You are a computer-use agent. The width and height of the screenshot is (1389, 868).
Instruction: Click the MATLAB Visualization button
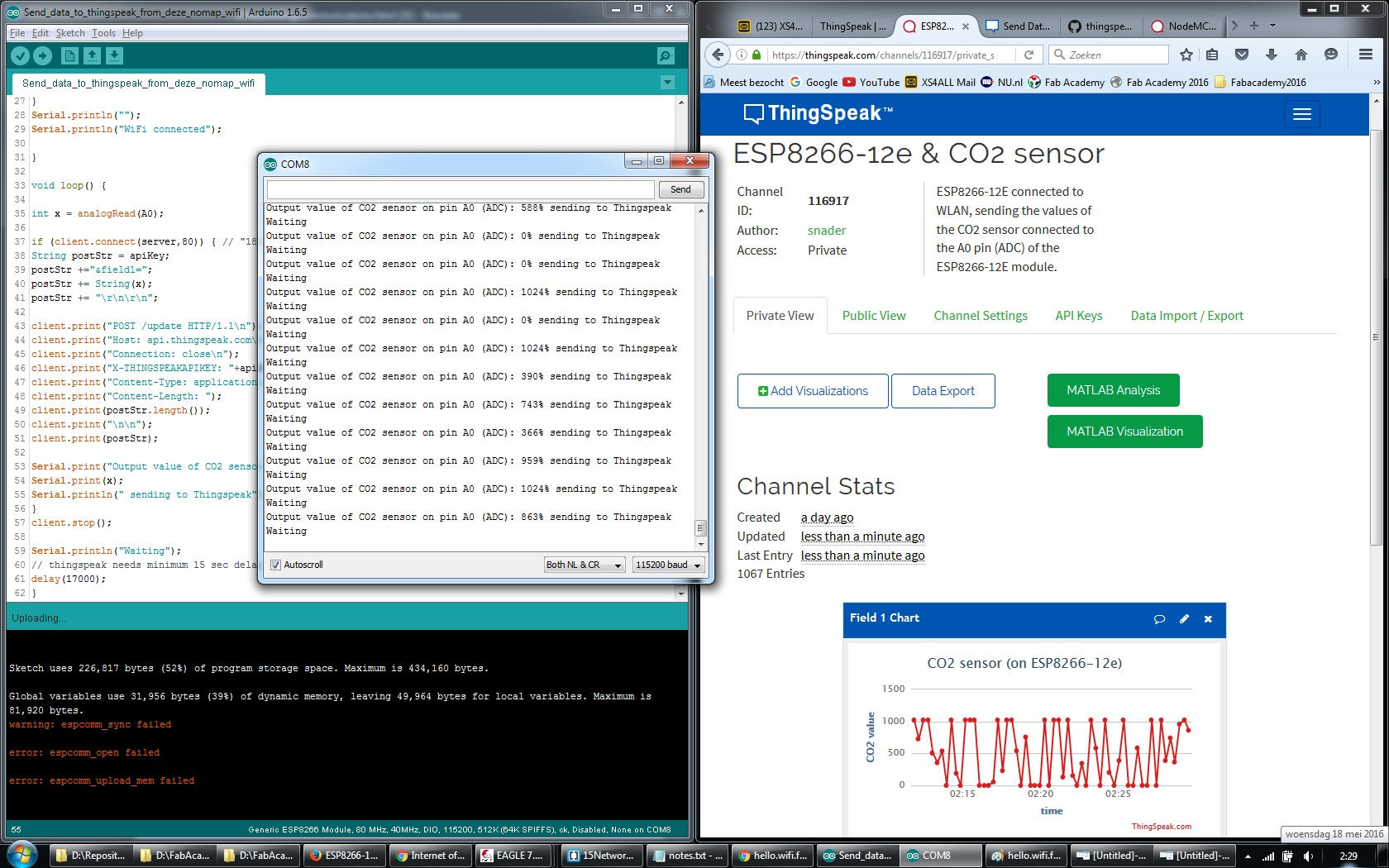1124,432
